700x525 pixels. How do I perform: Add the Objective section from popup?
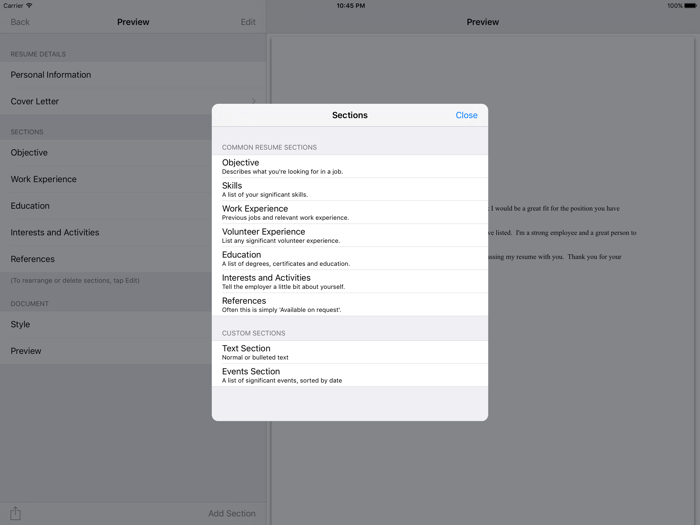pyautogui.click(x=350, y=166)
